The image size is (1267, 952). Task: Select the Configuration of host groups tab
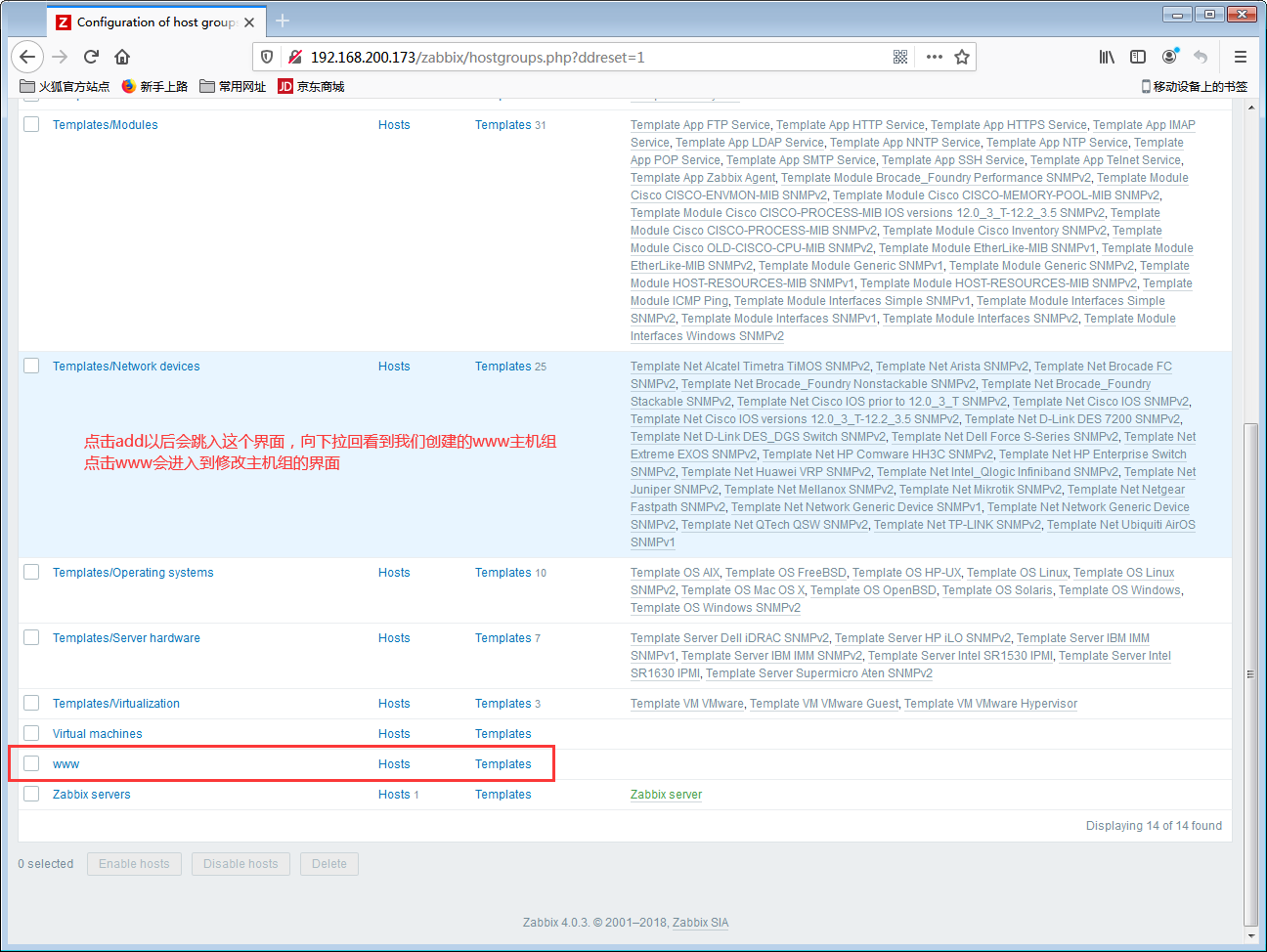pyautogui.click(x=156, y=22)
